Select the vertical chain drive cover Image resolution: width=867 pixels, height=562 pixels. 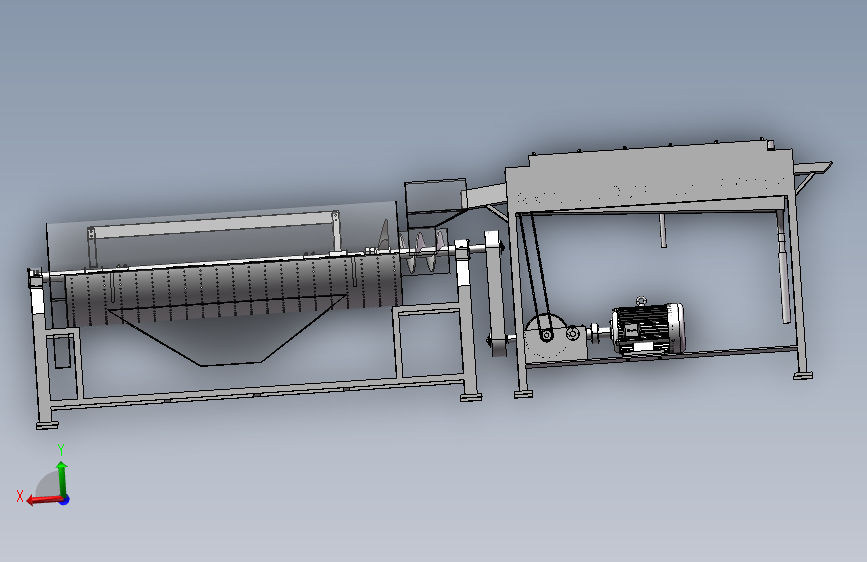coord(496,293)
